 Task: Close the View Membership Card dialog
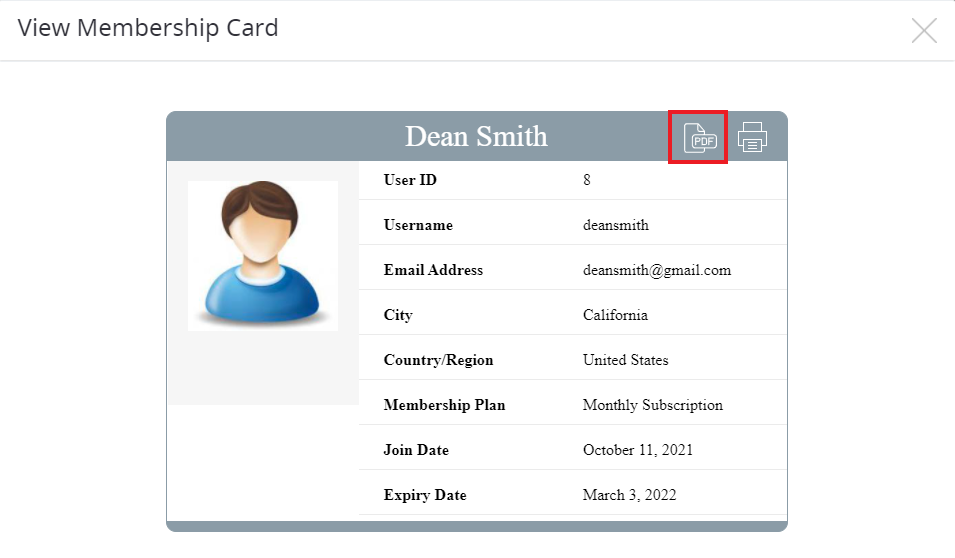pos(924,30)
